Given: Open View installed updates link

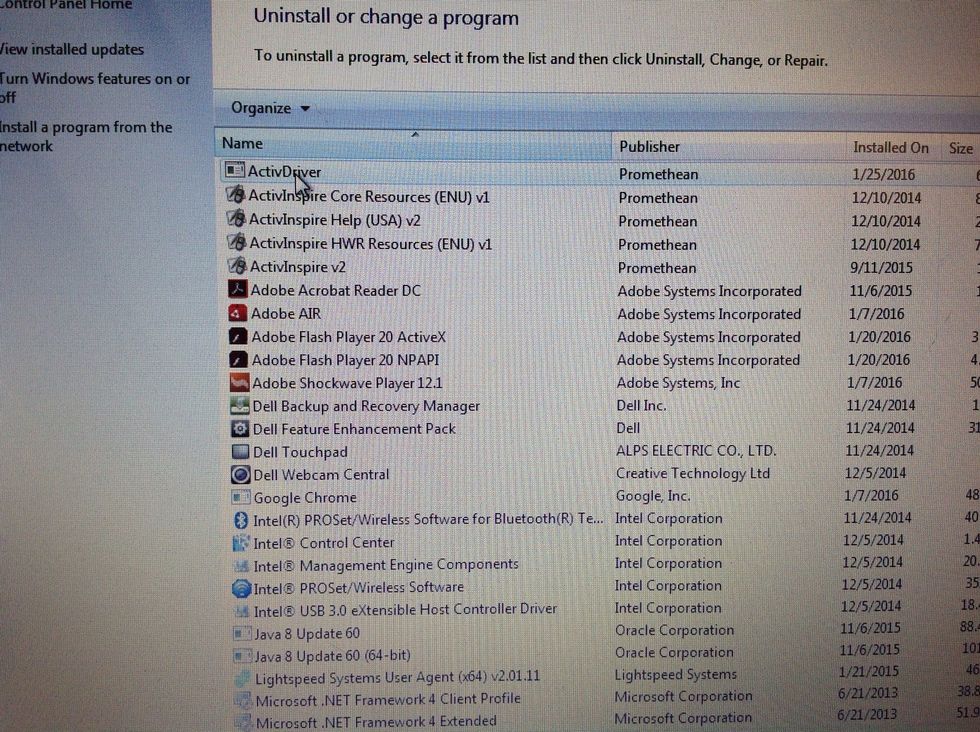Looking at the screenshot, I should point(72,49).
